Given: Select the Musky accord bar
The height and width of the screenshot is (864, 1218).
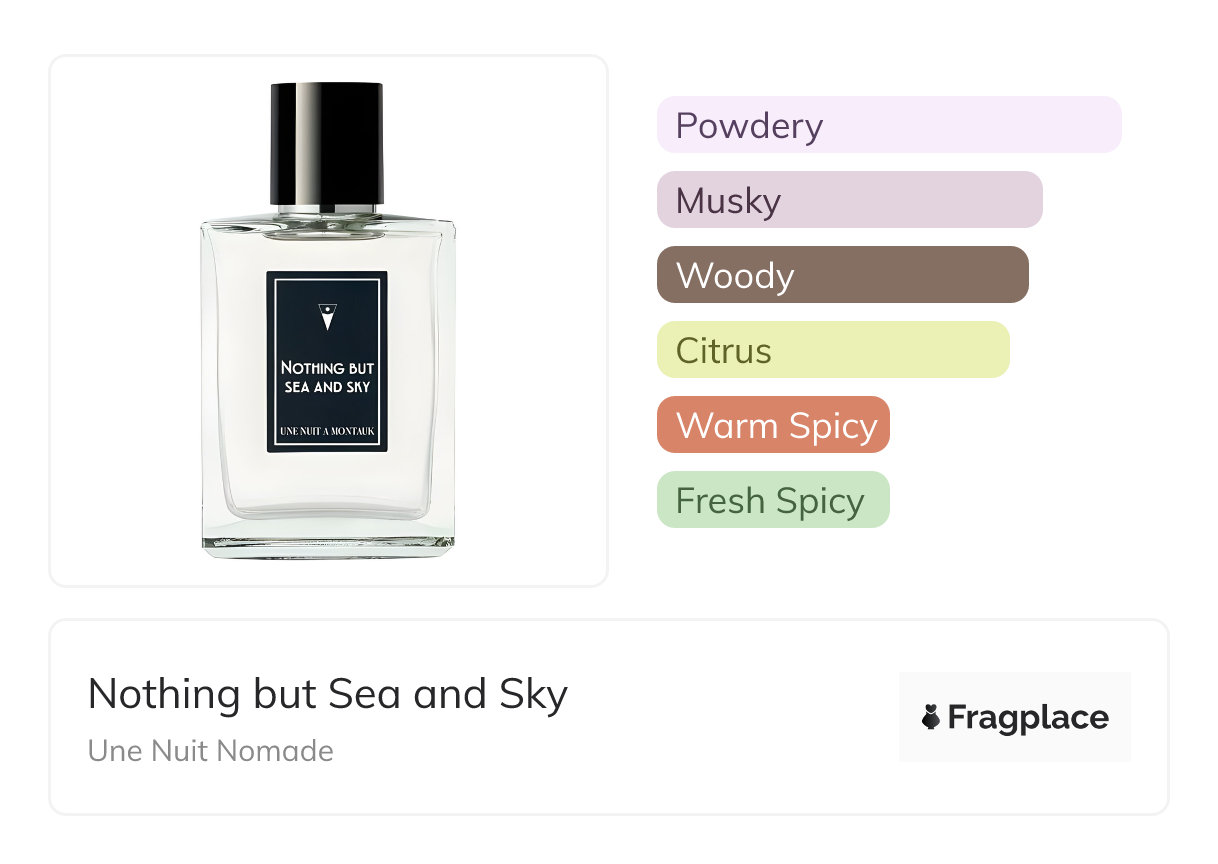Looking at the screenshot, I should [x=850, y=200].
